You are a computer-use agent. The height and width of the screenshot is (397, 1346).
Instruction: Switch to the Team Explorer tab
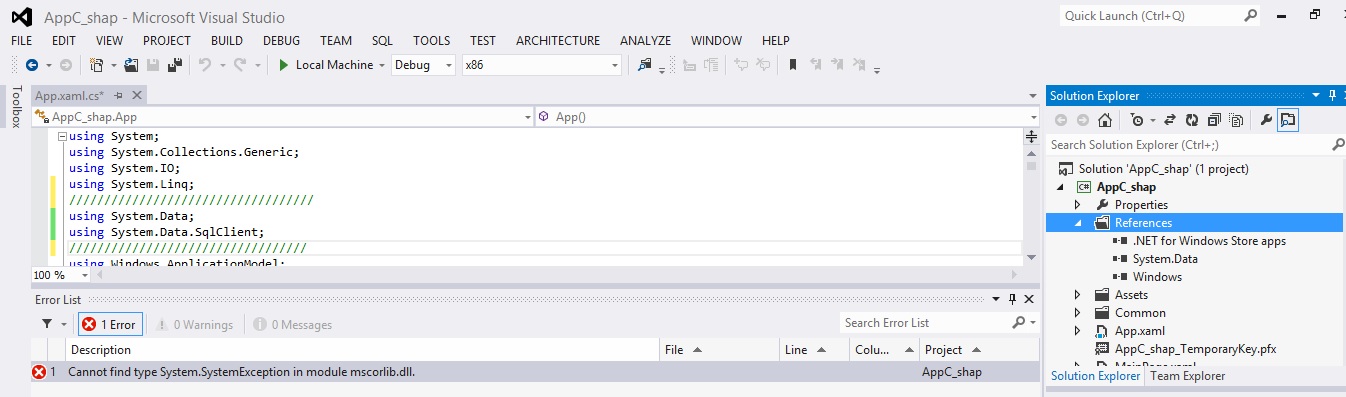tap(1187, 376)
